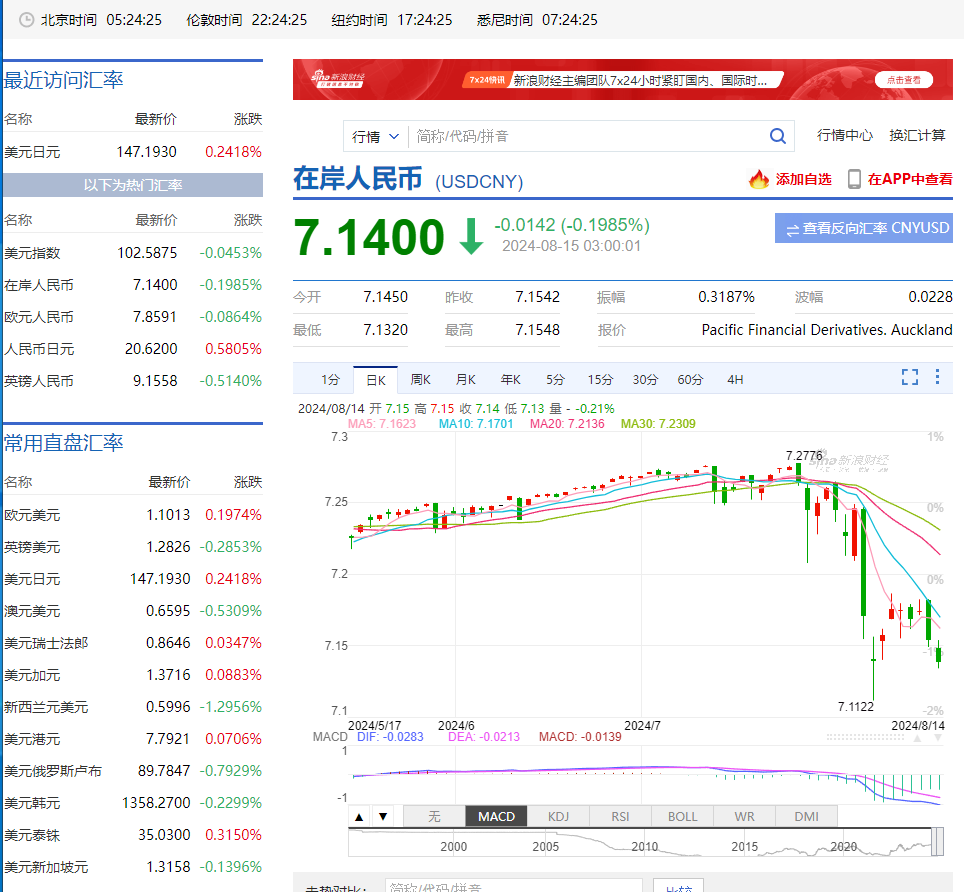964x892 pixels.
Task: Click 添加自选 to add to watchlist
Action: tap(803, 180)
